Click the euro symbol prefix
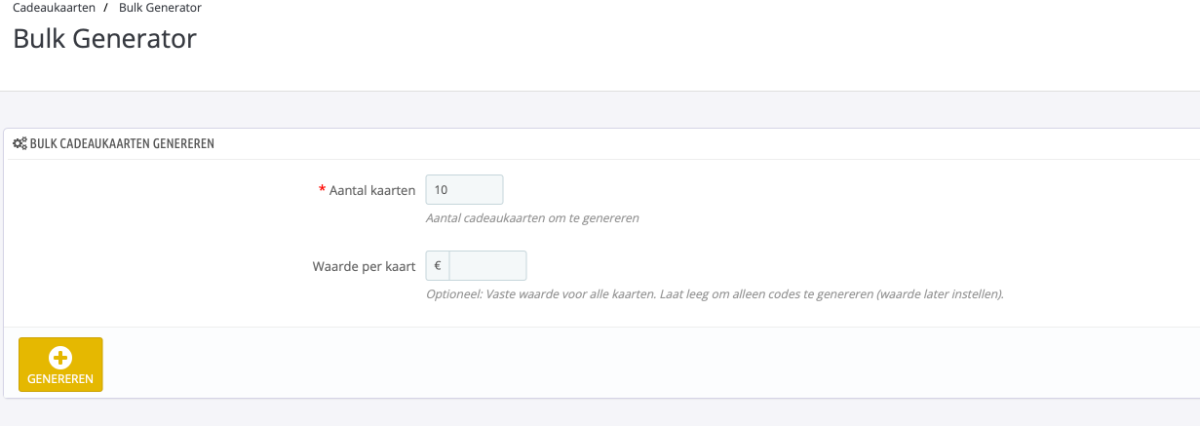The height and width of the screenshot is (426, 1200). [x=438, y=266]
